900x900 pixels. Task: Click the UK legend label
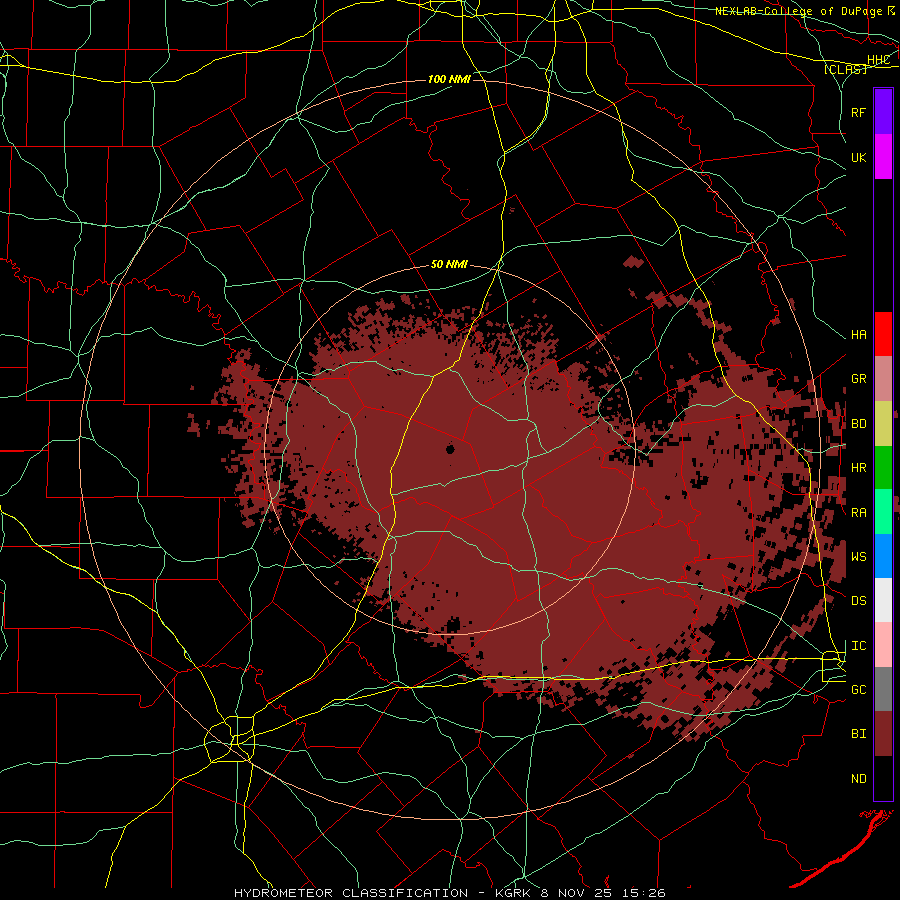pos(858,157)
